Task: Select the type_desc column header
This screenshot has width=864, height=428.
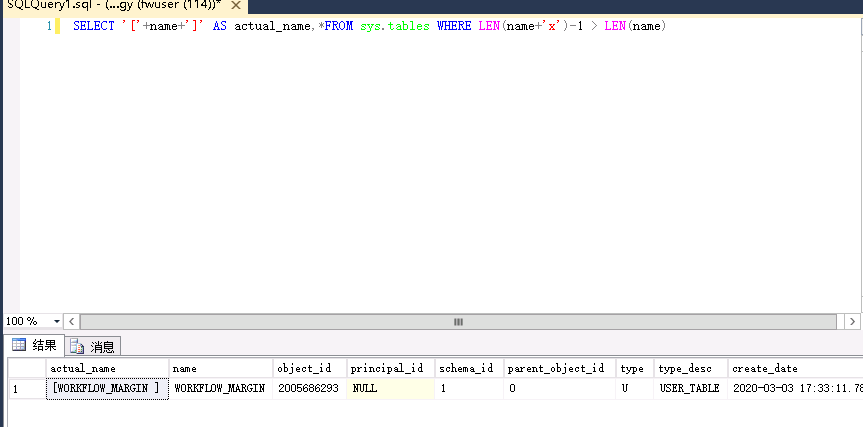Action: coord(691,369)
